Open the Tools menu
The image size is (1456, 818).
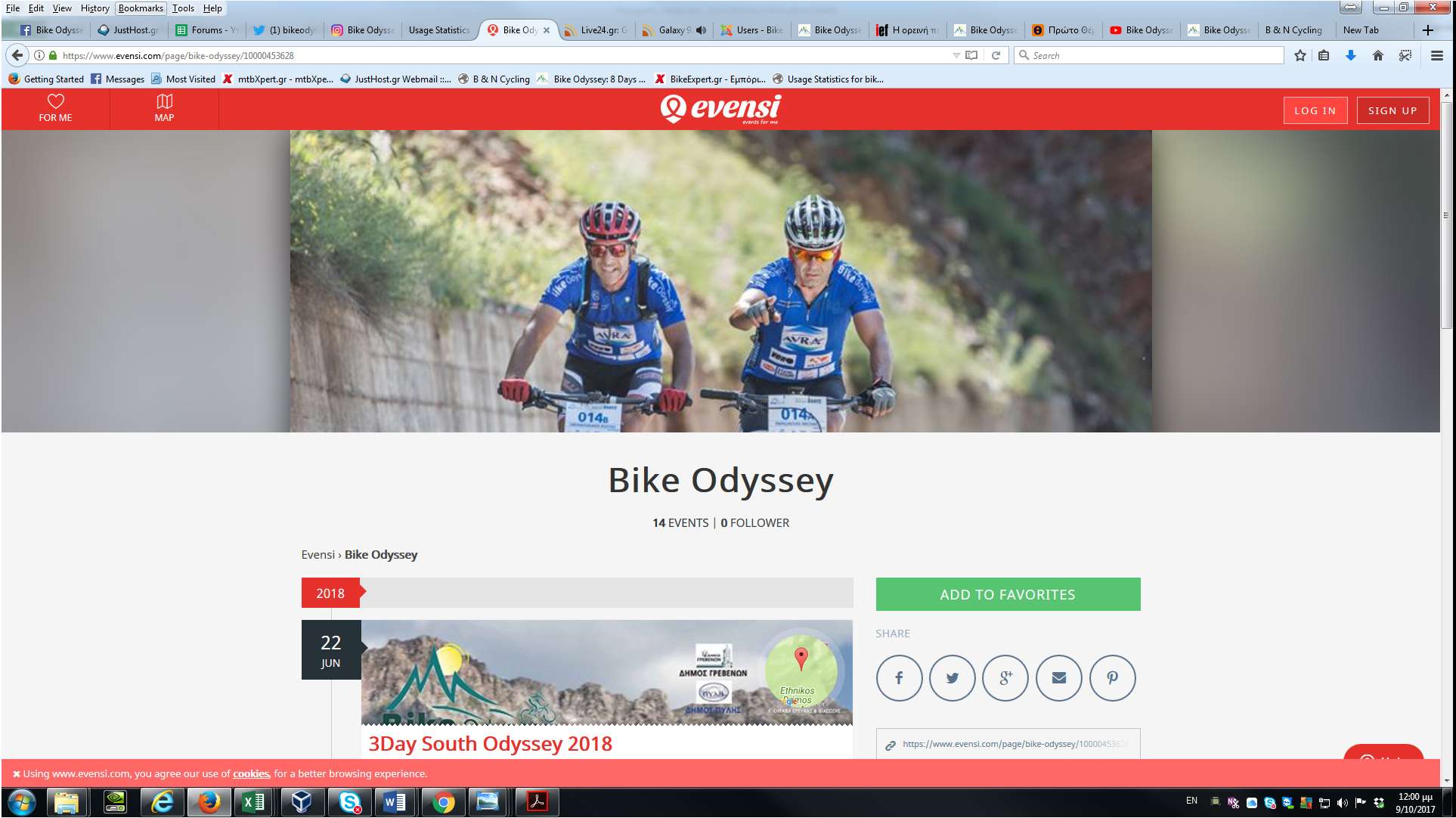(x=183, y=8)
